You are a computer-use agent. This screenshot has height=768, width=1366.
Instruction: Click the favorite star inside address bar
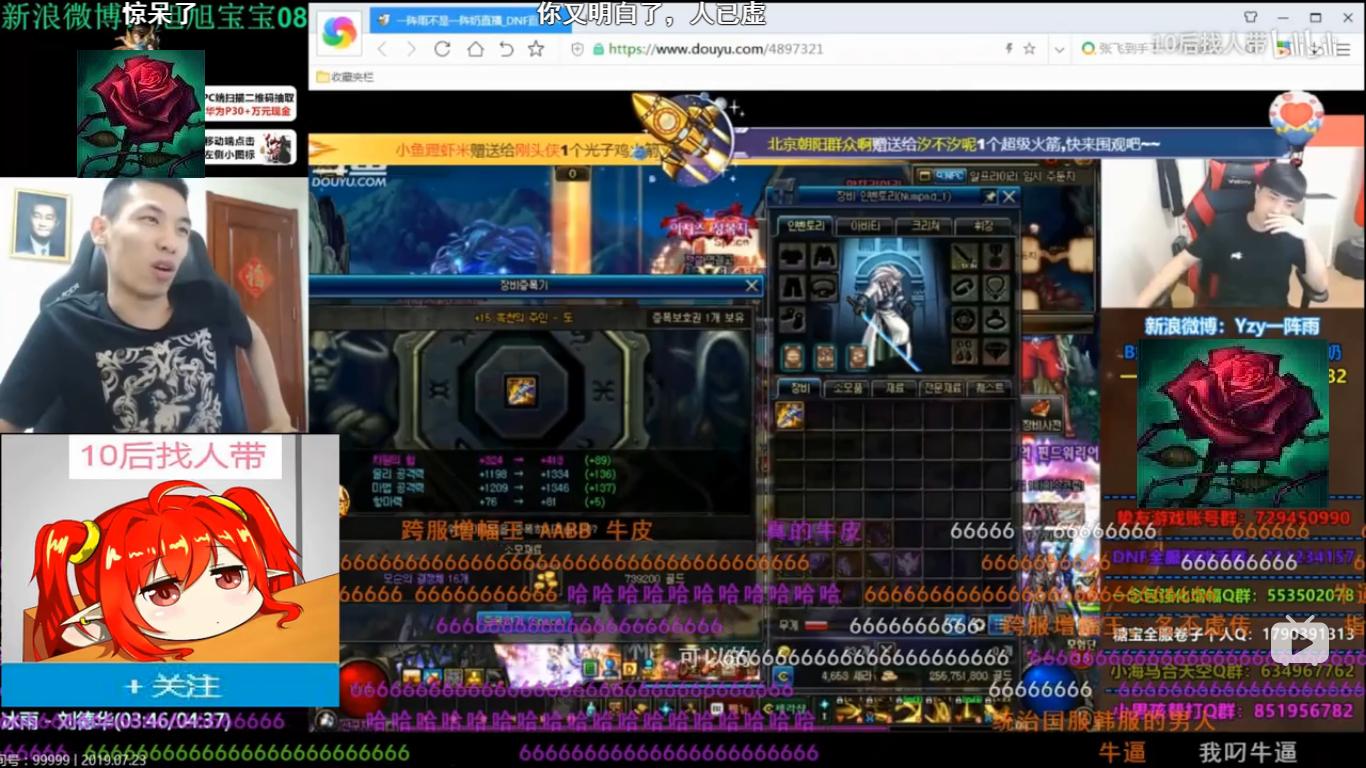[x=1029, y=49]
